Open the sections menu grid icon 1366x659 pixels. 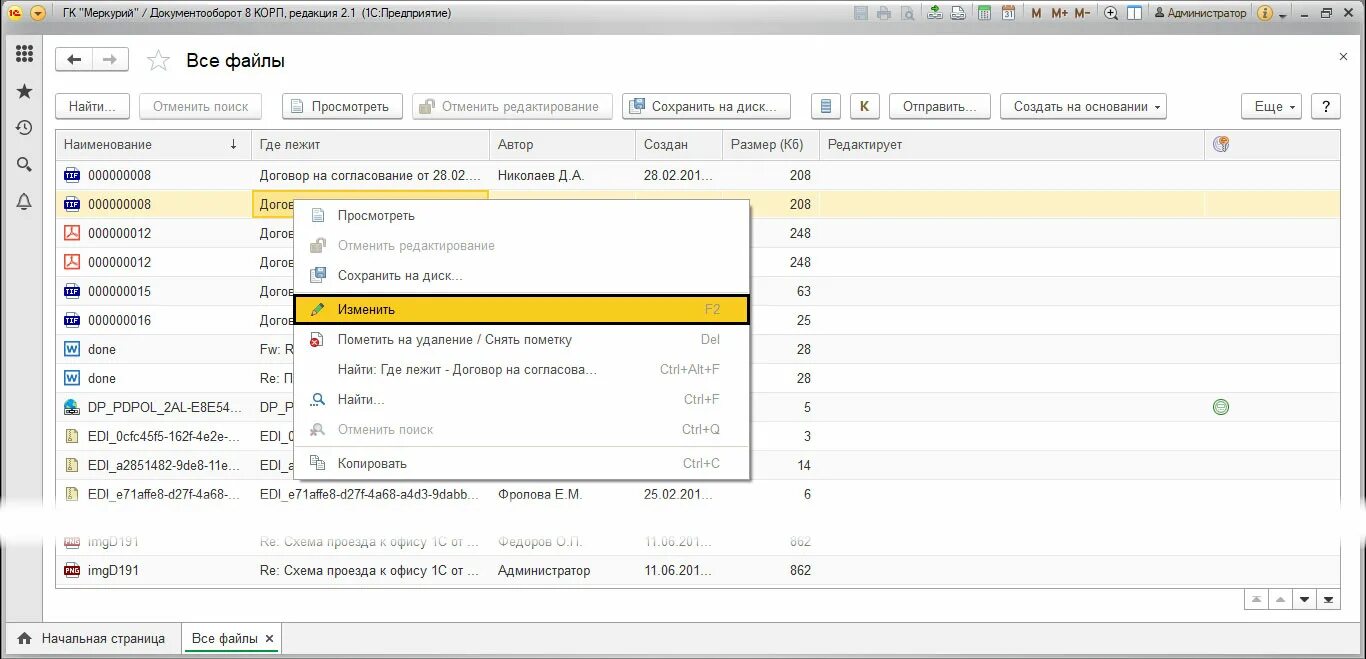pos(24,54)
